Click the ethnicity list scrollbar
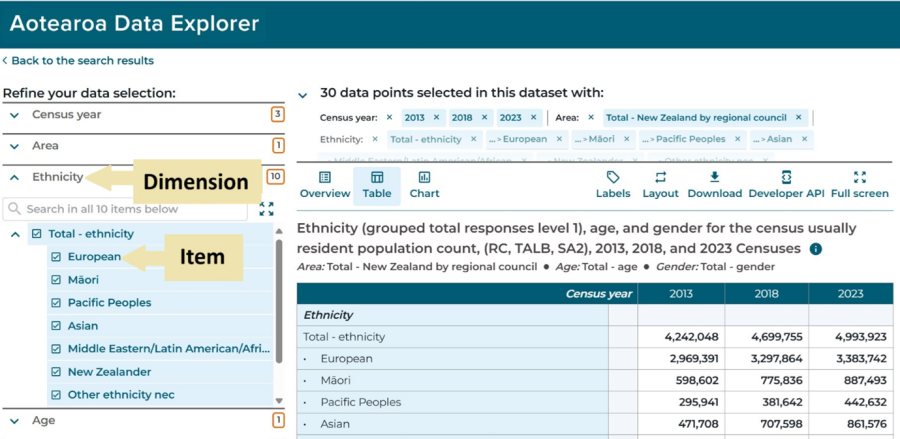 click(279, 301)
